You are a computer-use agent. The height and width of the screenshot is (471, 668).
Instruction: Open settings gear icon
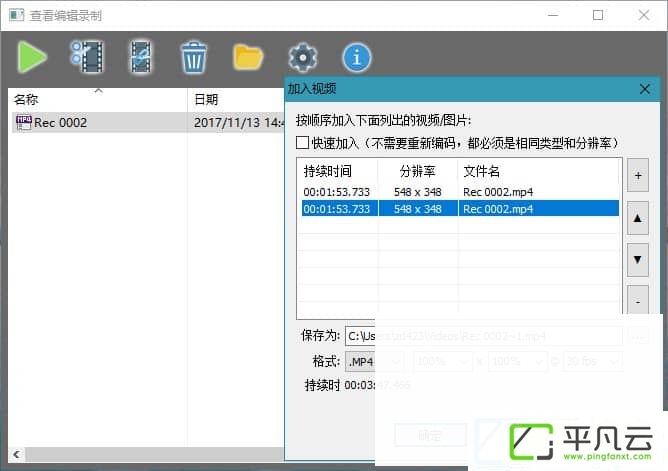click(x=302, y=57)
